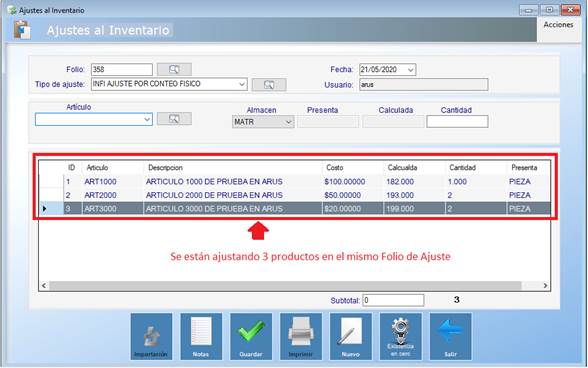Viewport: 588px width, 368px height.
Task: Create new adjustment with Nuevo
Action: [351, 336]
